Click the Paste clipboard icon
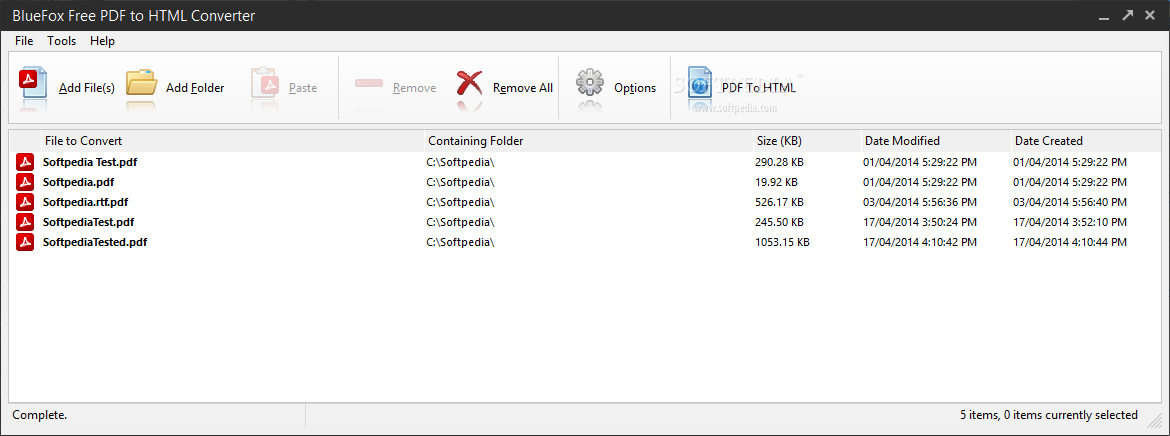The width and height of the screenshot is (1170, 436). point(264,83)
